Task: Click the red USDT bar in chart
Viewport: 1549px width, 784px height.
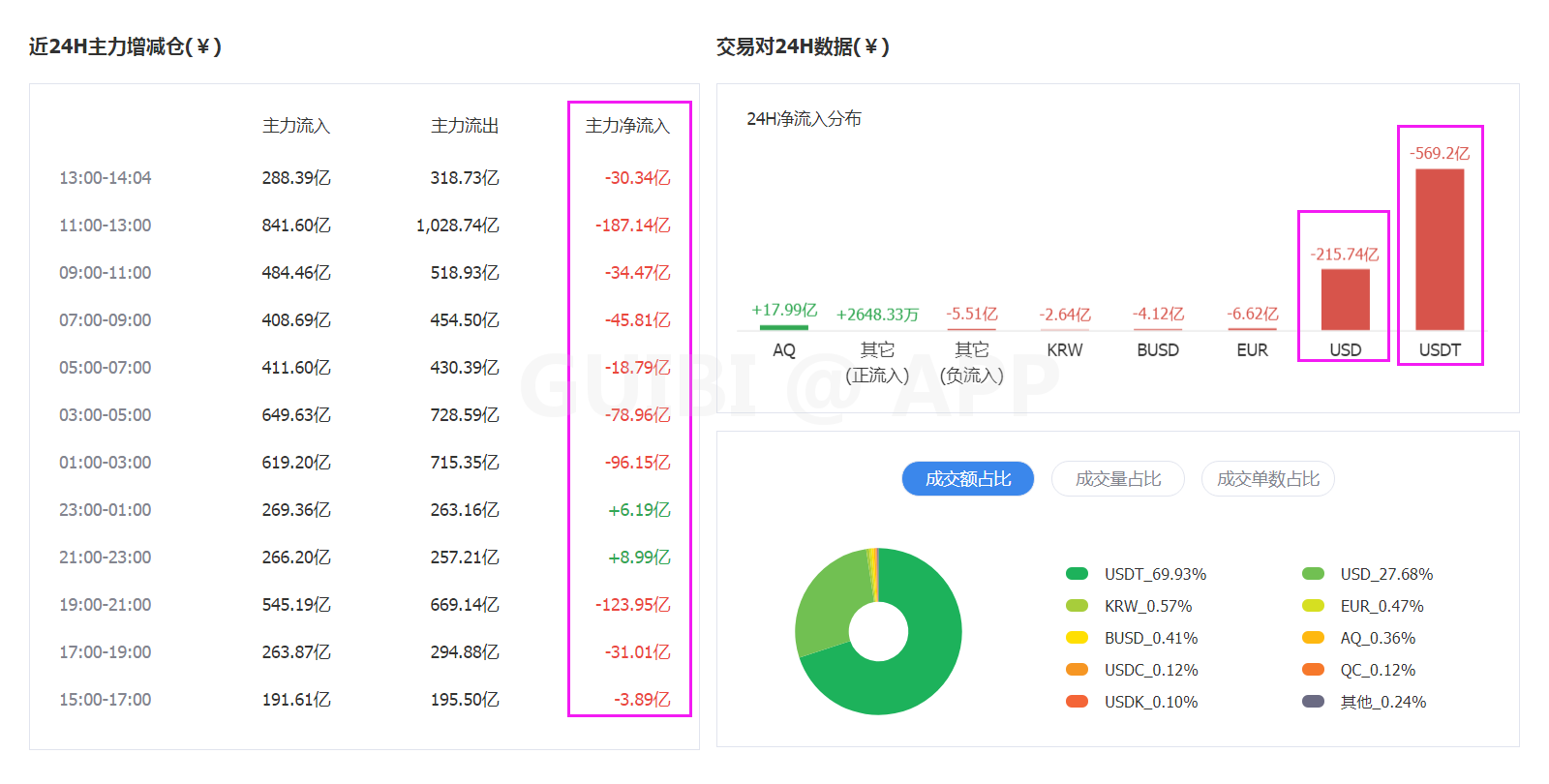Action: (x=1440, y=250)
